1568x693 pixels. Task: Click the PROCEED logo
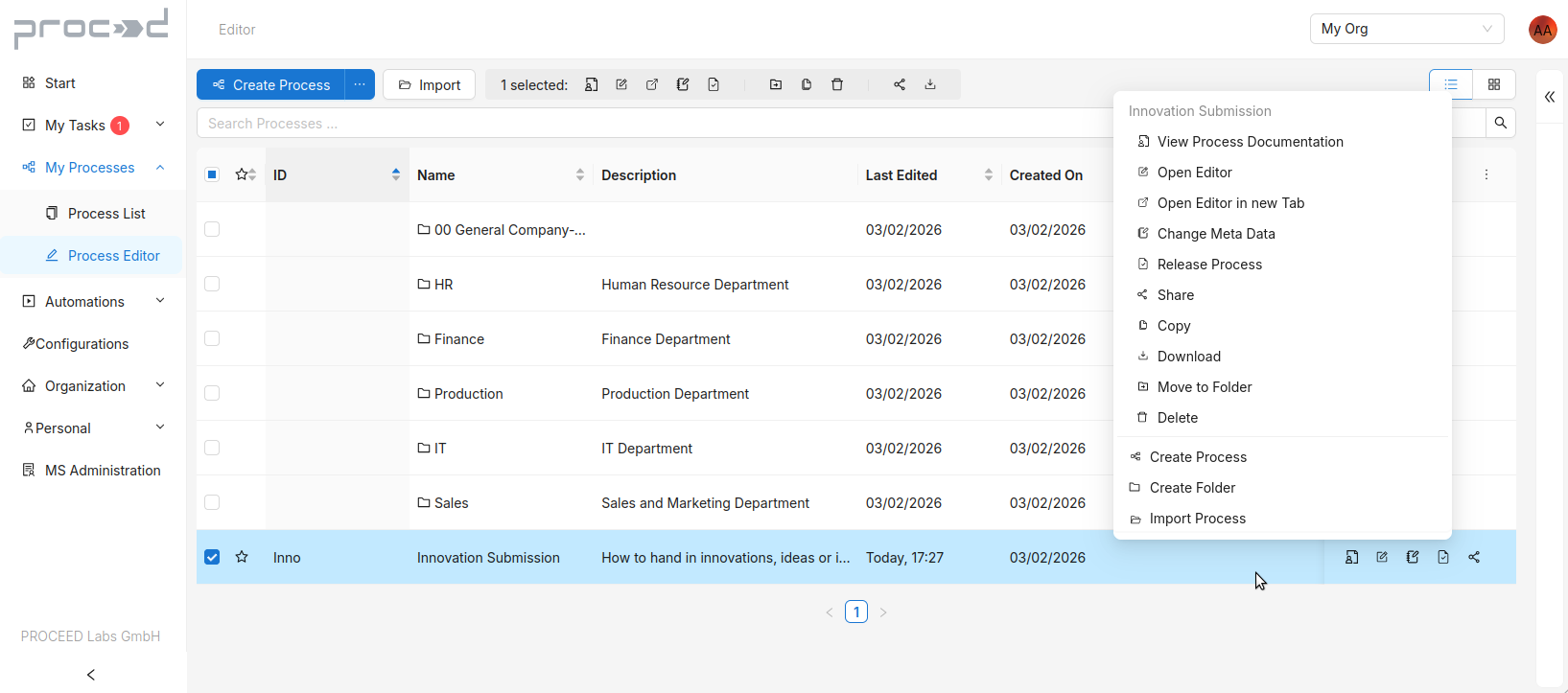[x=91, y=28]
